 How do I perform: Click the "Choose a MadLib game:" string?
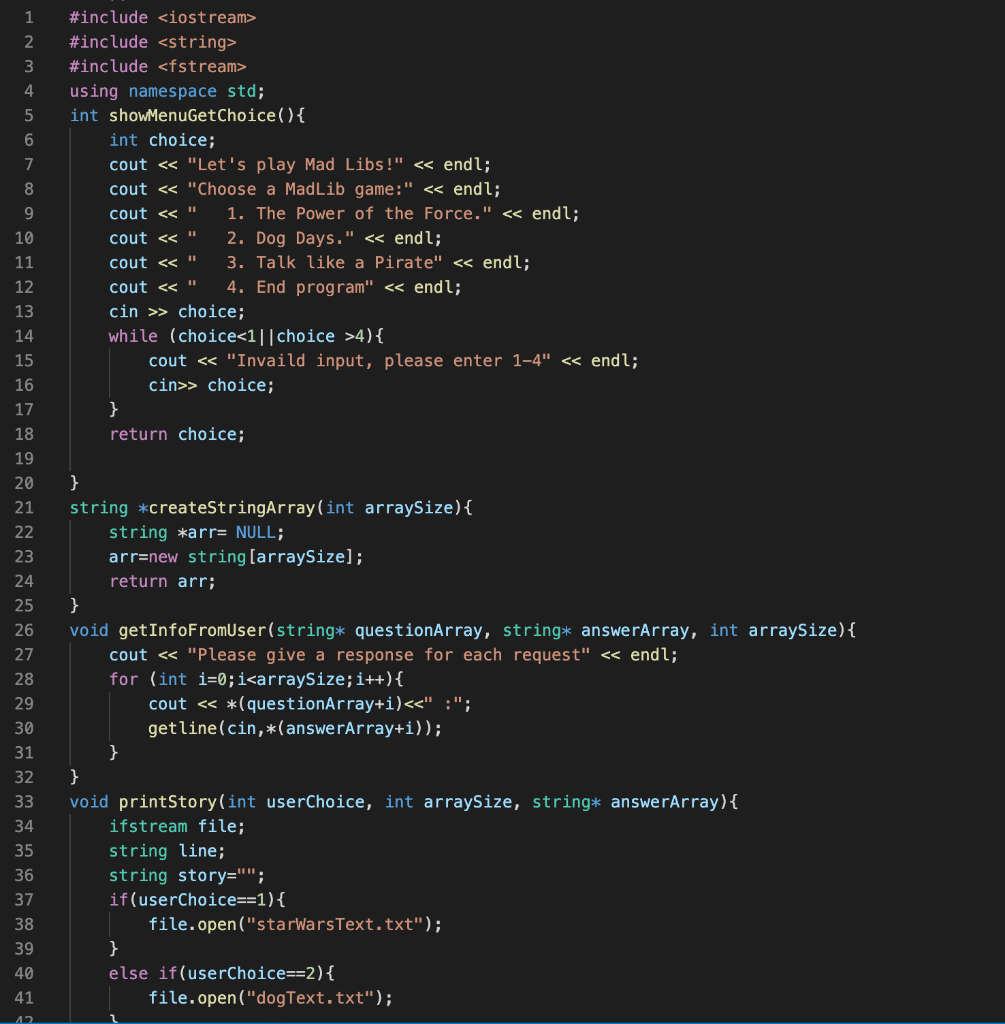point(300,189)
